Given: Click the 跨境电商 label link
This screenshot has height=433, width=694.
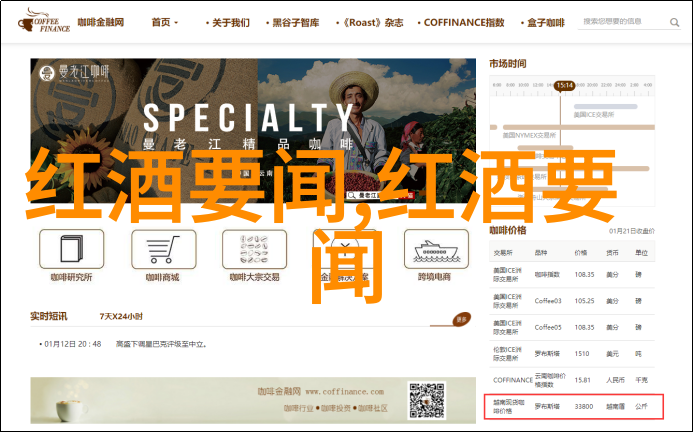Looking at the screenshot, I should click(434, 278).
